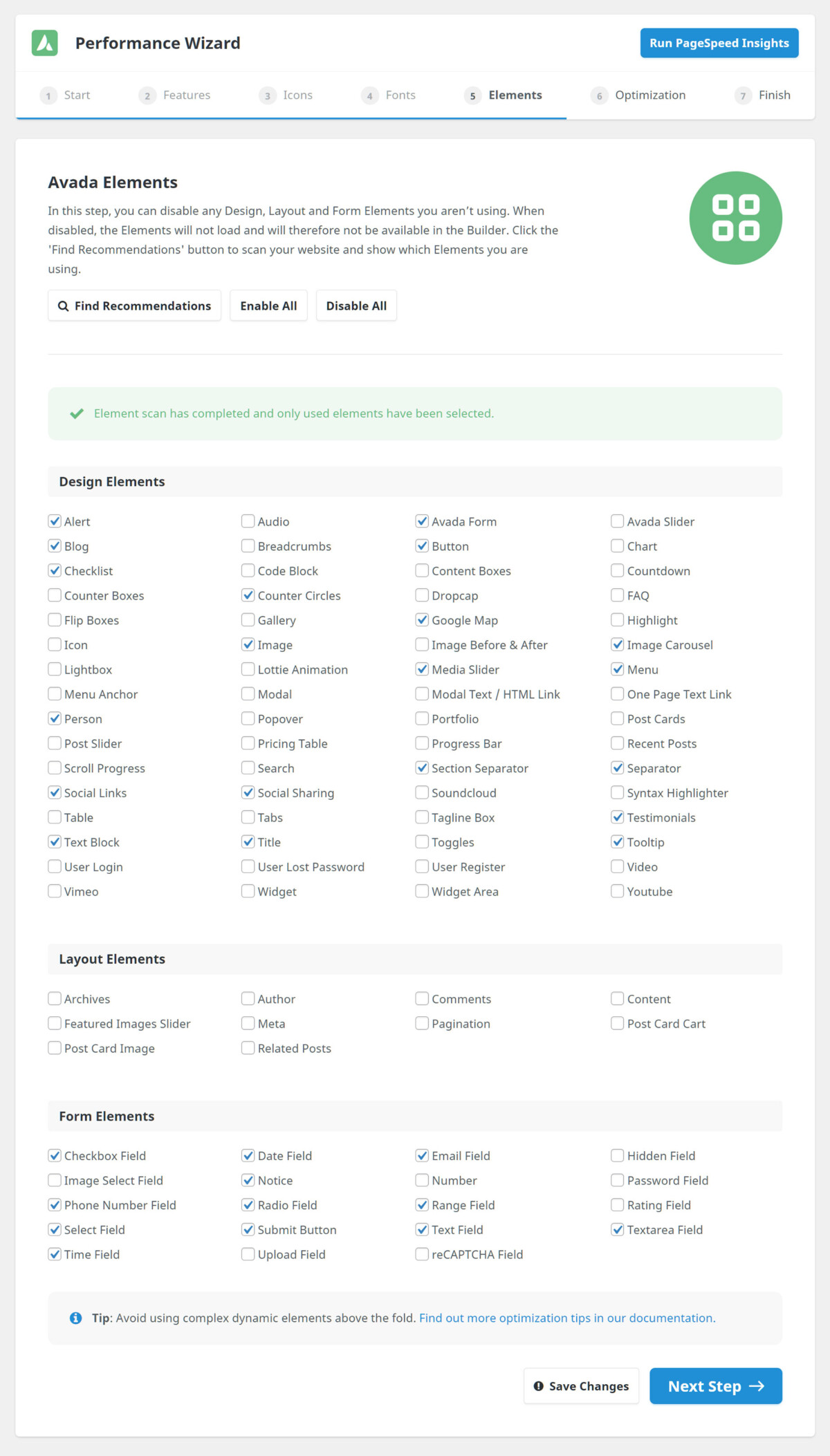Viewport: 830px width, 1456px height.
Task: Click the info icon next to the Tip
Action: click(76, 1318)
